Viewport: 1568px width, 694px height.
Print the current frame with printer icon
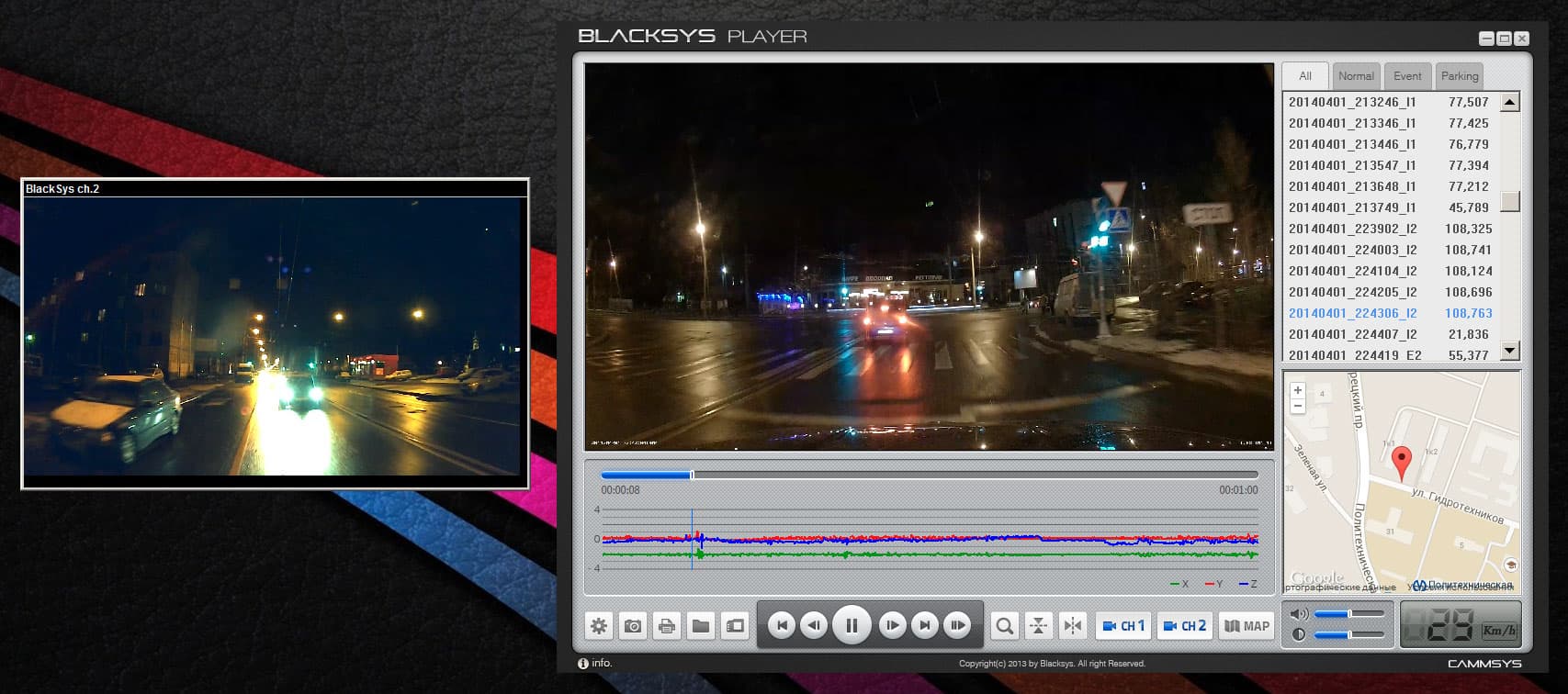pyautogui.click(x=667, y=626)
